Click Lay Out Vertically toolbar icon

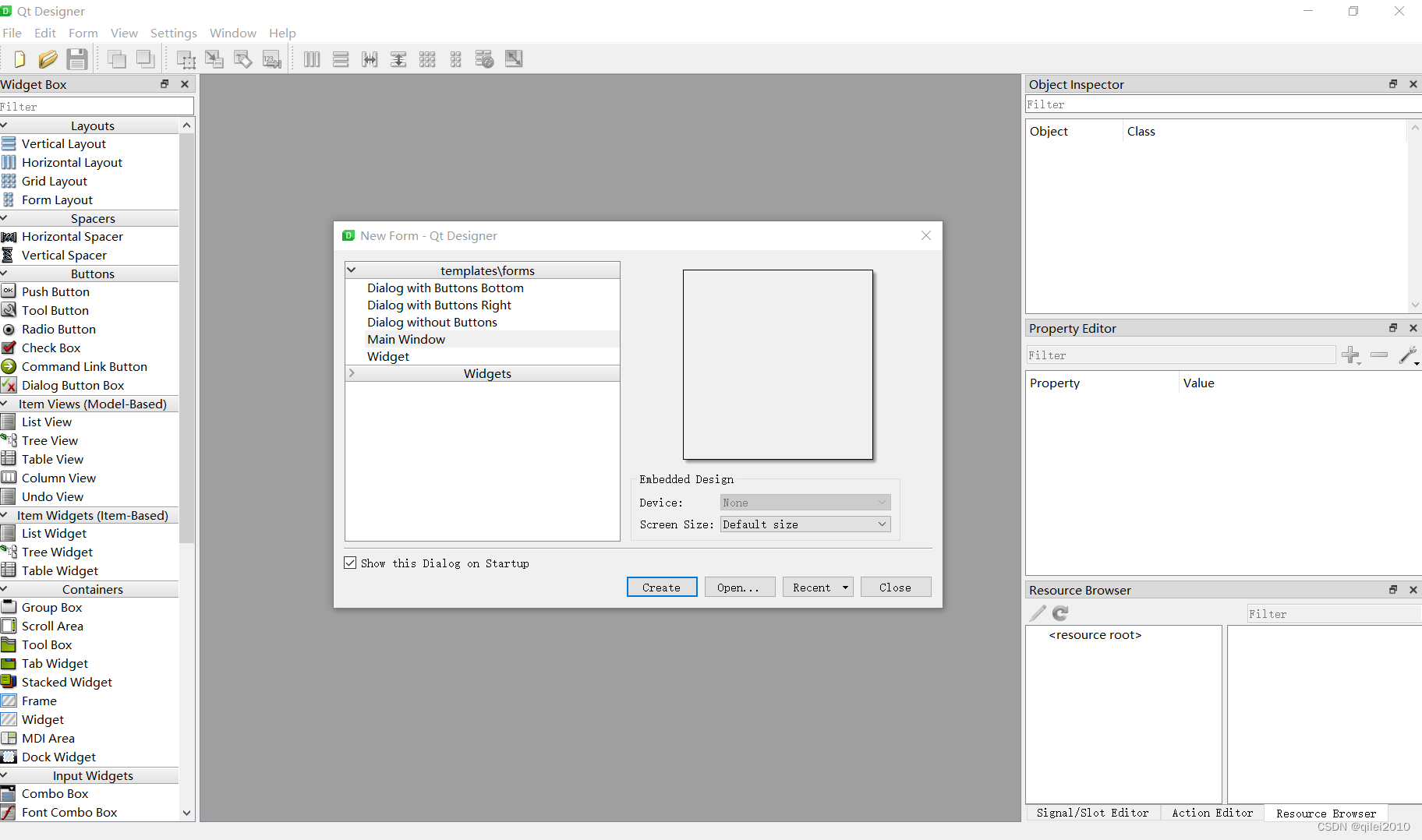(341, 59)
